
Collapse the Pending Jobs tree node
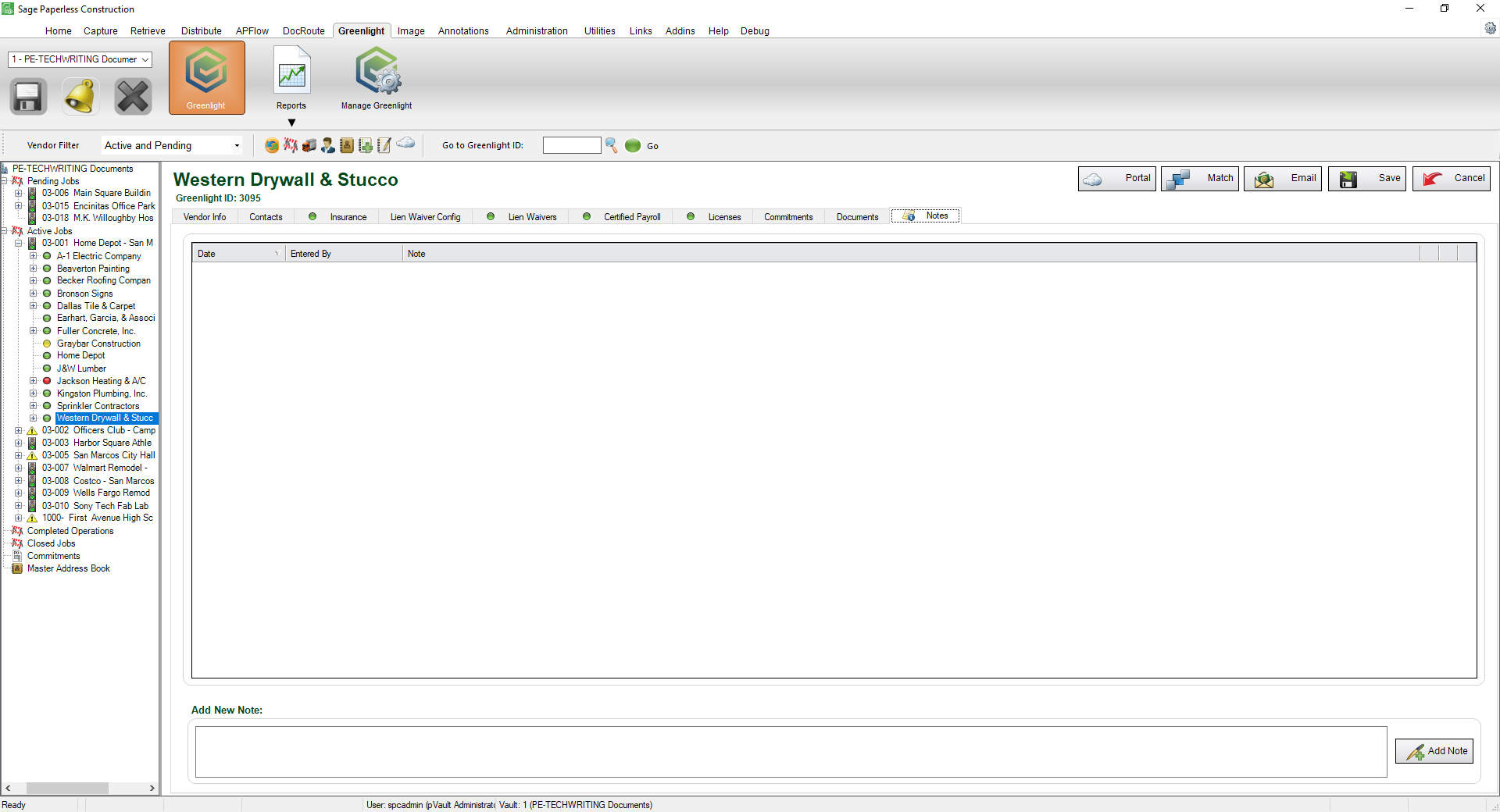(x=5, y=181)
